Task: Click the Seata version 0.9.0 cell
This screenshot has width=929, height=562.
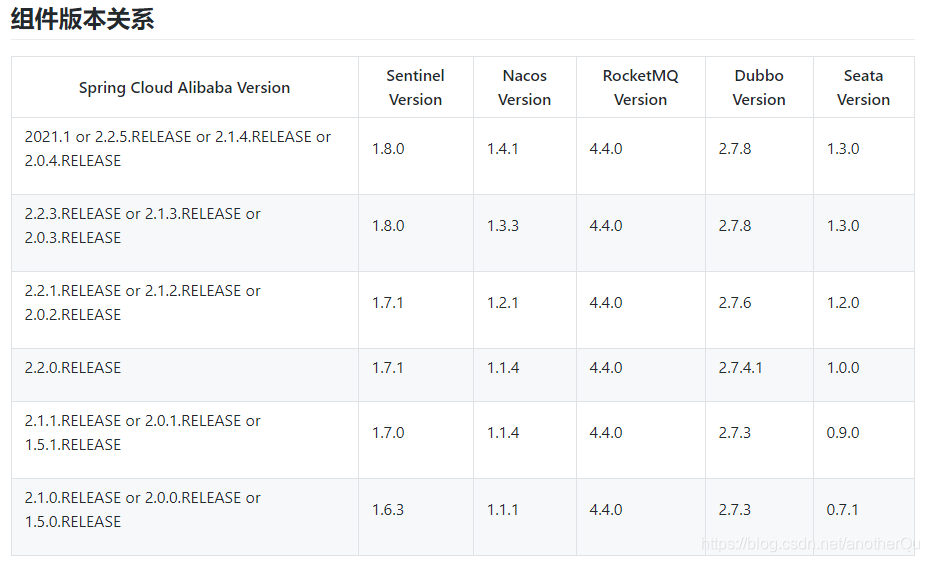Action: coord(863,440)
